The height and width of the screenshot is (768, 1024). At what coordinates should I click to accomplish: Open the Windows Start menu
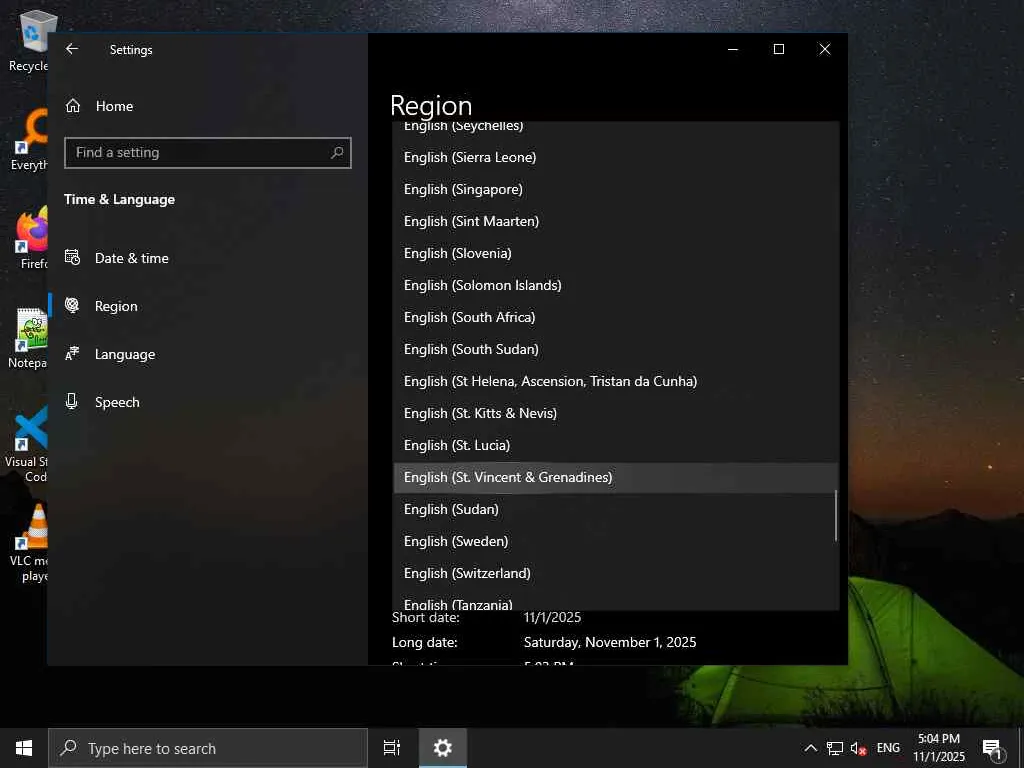click(x=24, y=748)
